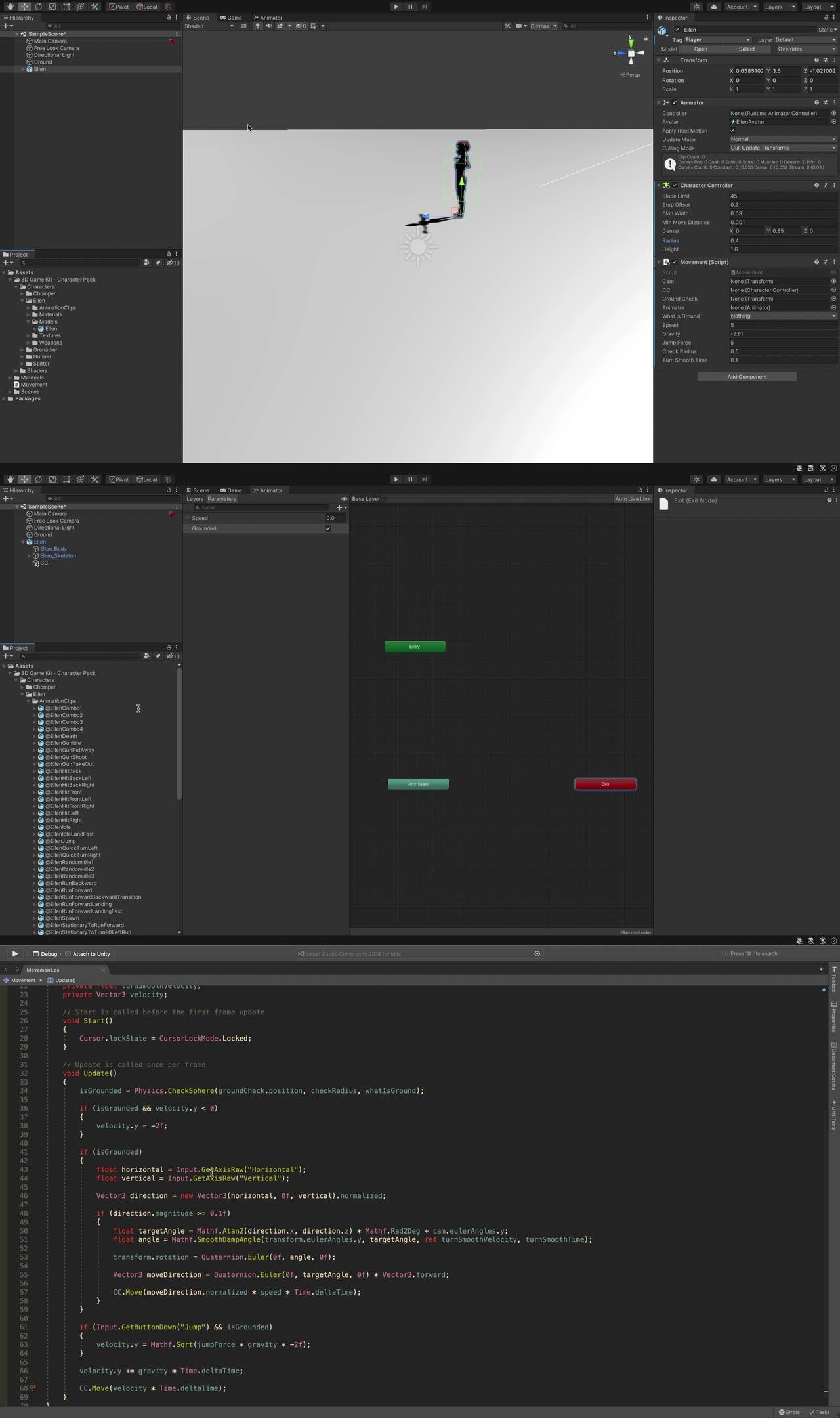Click the Auto Live Link button
The image size is (840, 1418).
[x=632, y=499]
